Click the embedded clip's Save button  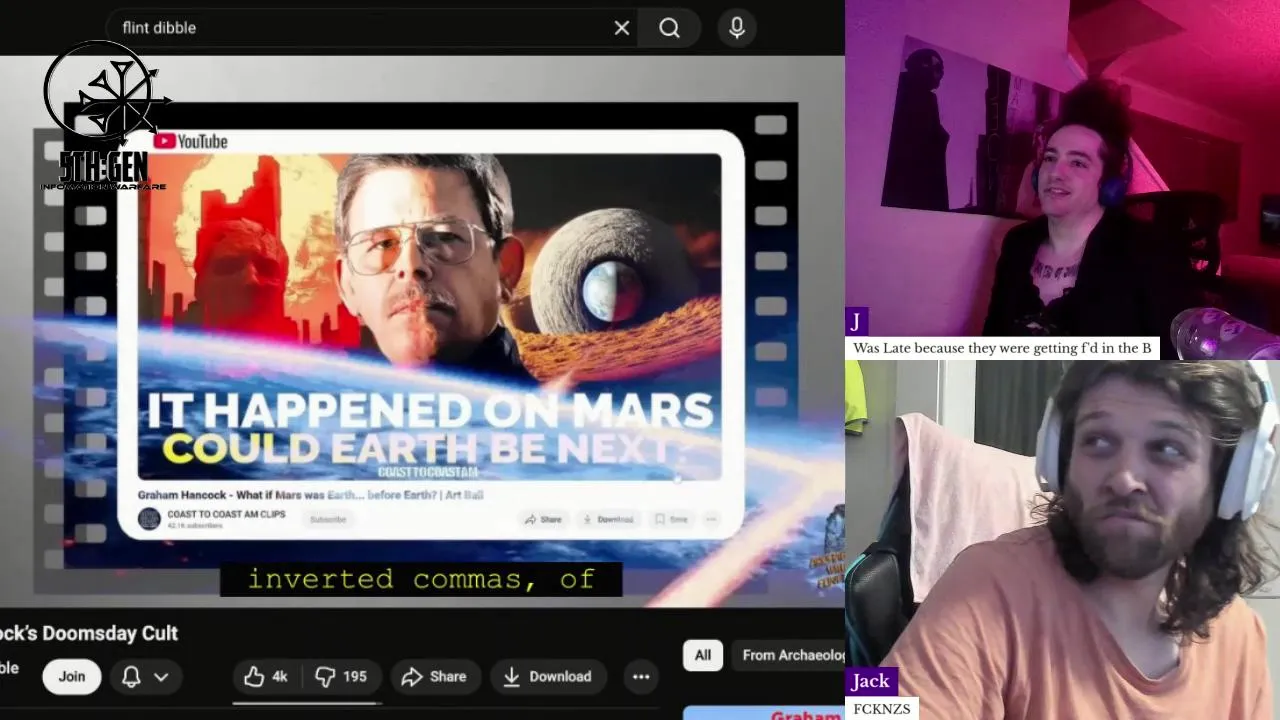coord(671,519)
